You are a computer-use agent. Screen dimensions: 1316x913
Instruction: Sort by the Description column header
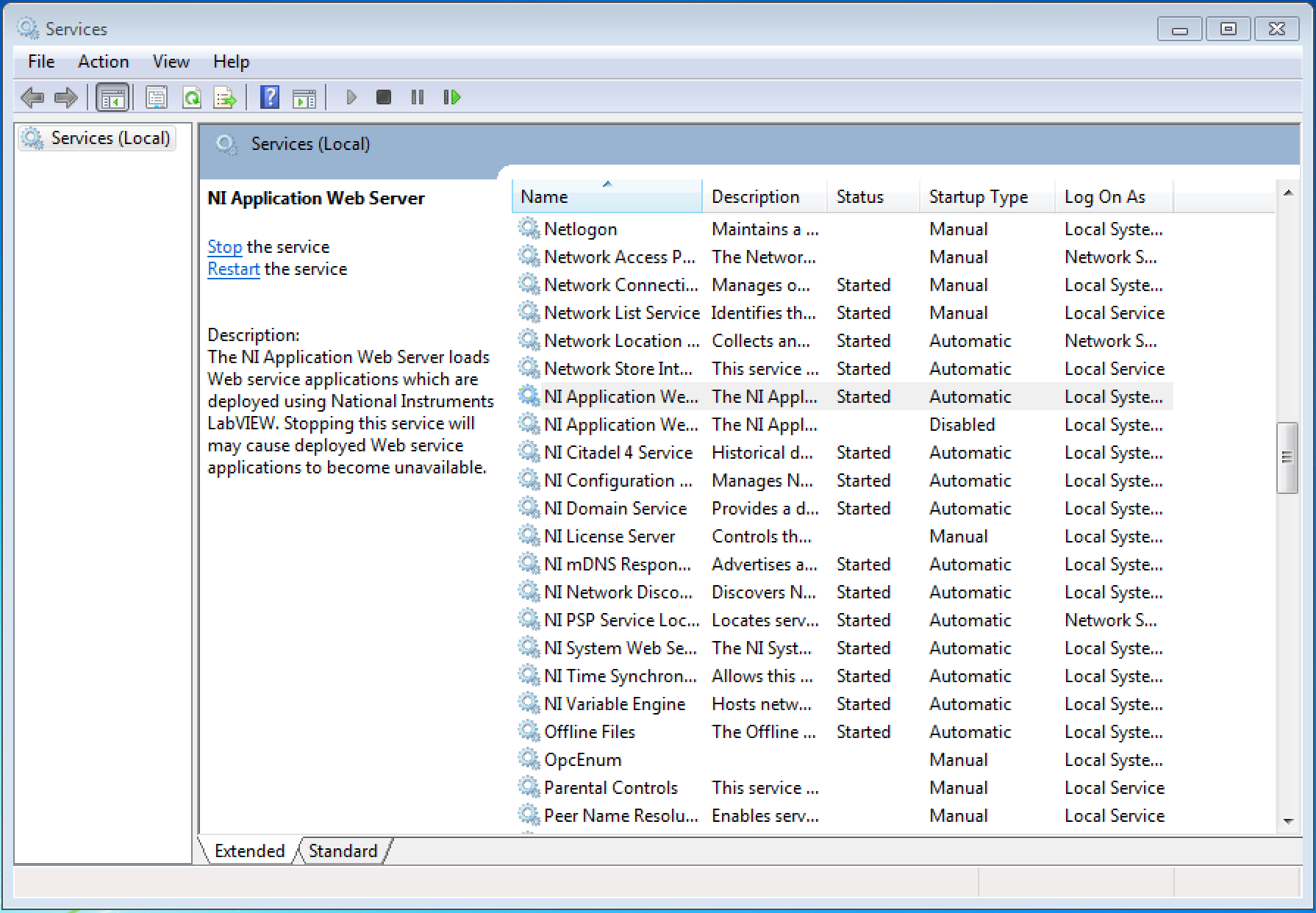tap(765, 196)
